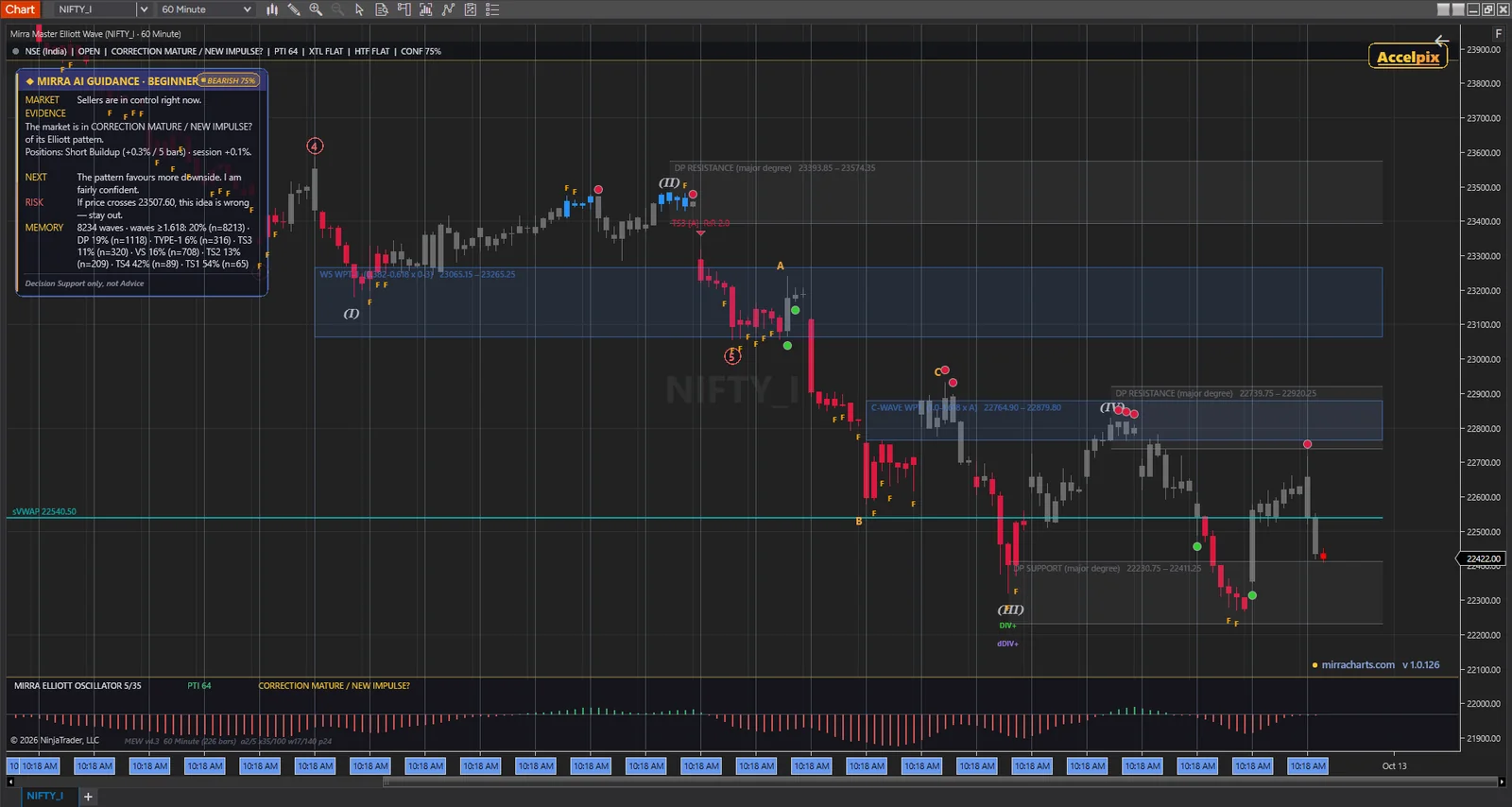Click the NSE (India) status text

coord(45,51)
